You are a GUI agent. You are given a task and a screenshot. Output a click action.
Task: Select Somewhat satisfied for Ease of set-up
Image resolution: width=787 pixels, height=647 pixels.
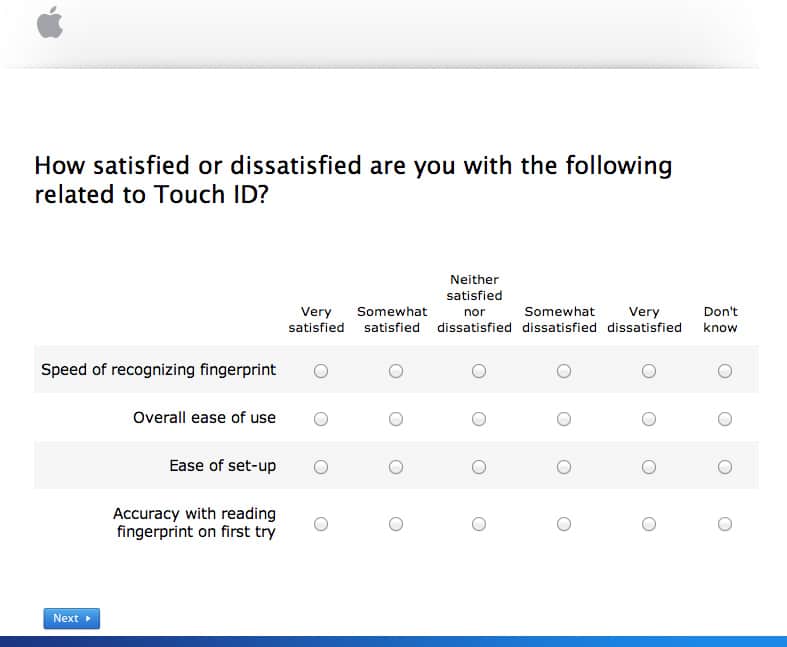point(396,467)
